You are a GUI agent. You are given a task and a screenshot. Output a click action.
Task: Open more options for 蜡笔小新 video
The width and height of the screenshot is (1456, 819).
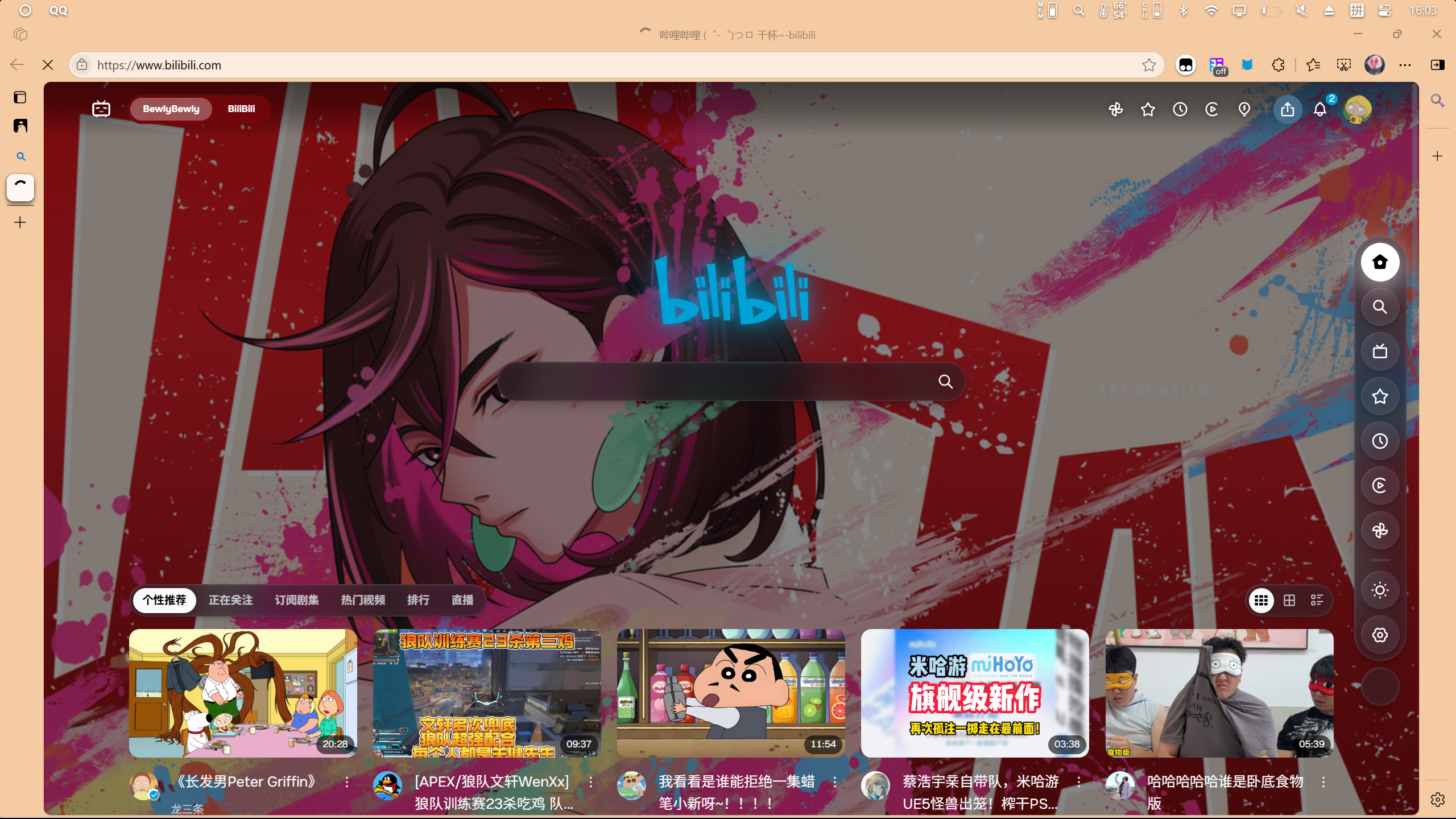[x=834, y=783]
